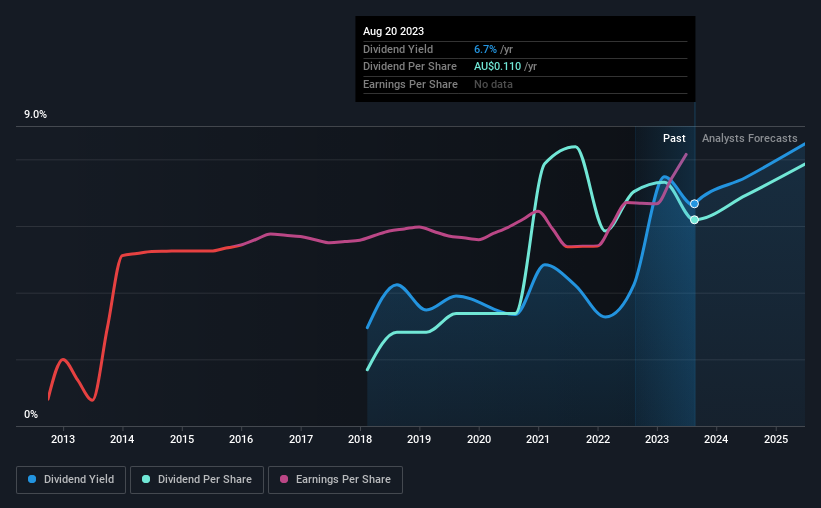Toggle the Earnings Per Share legend button
This screenshot has width=821, height=508.
coord(335,480)
